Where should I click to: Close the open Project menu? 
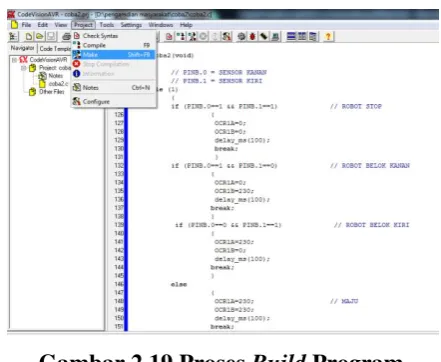coord(83,25)
